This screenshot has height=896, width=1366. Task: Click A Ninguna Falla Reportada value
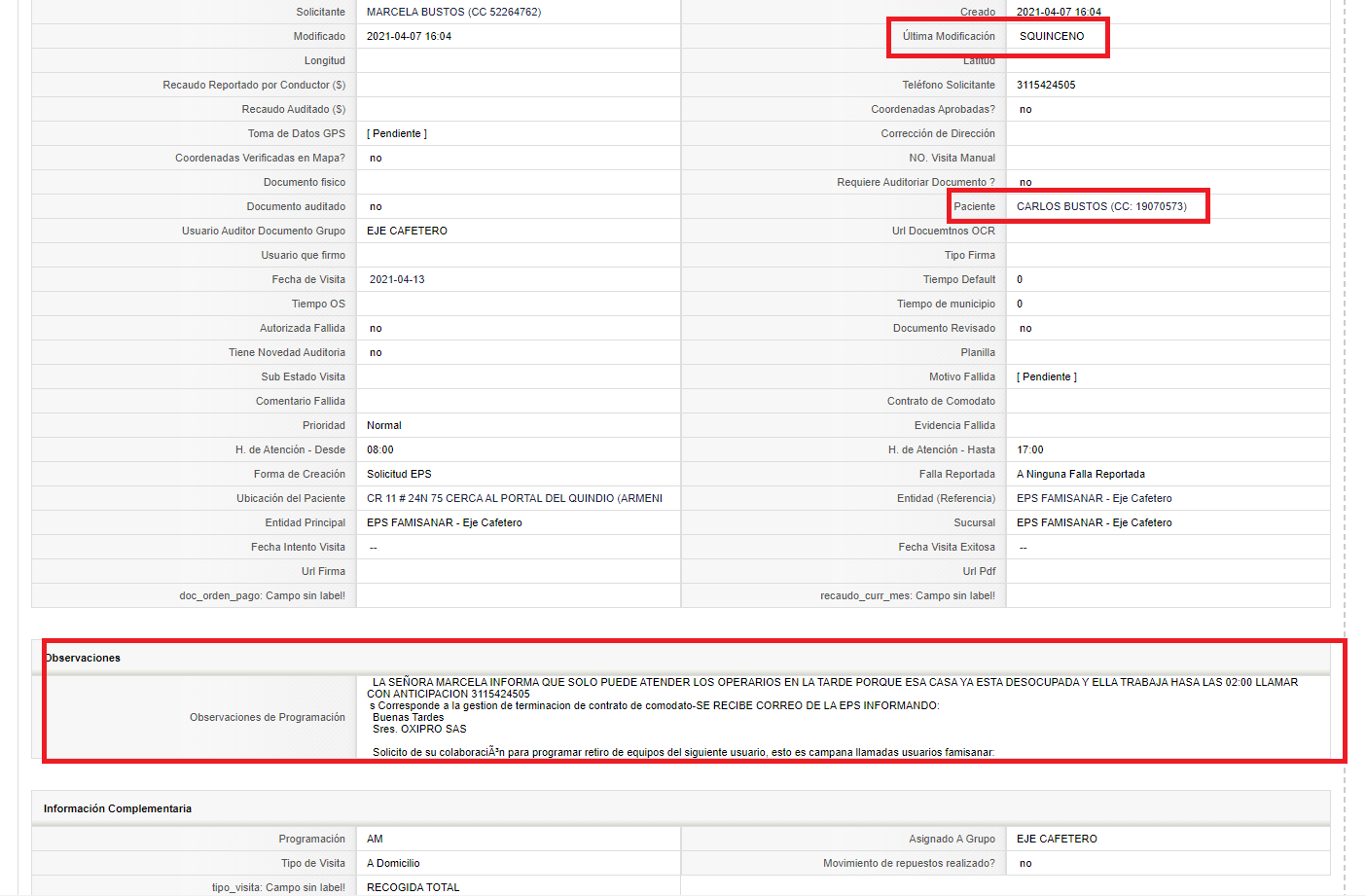coord(1081,474)
